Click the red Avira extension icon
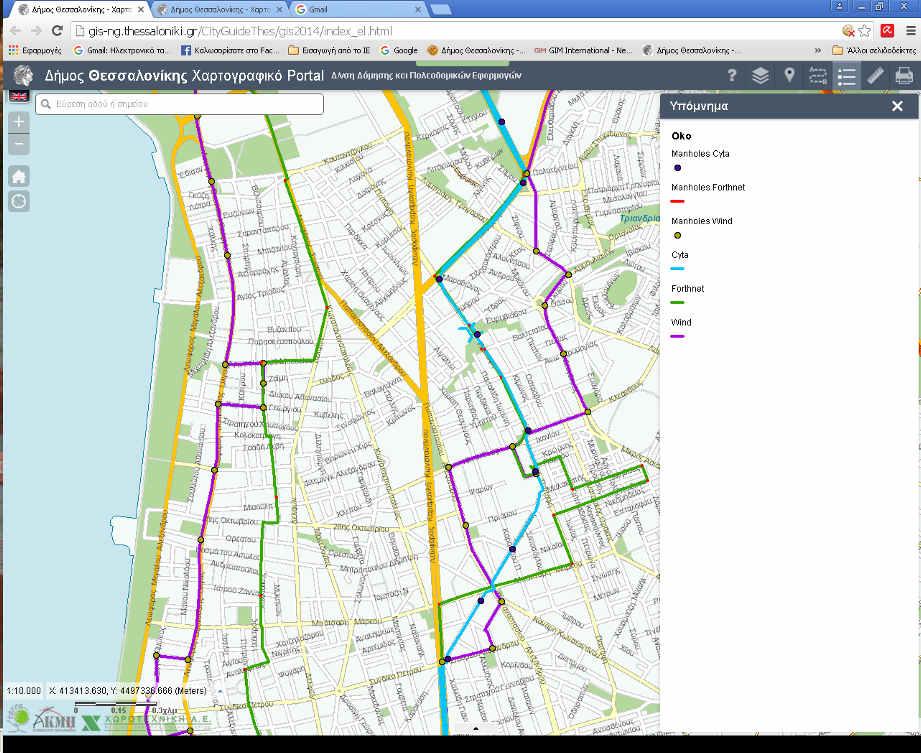Screen dimensions: 921x753 click(x=887, y=31)
